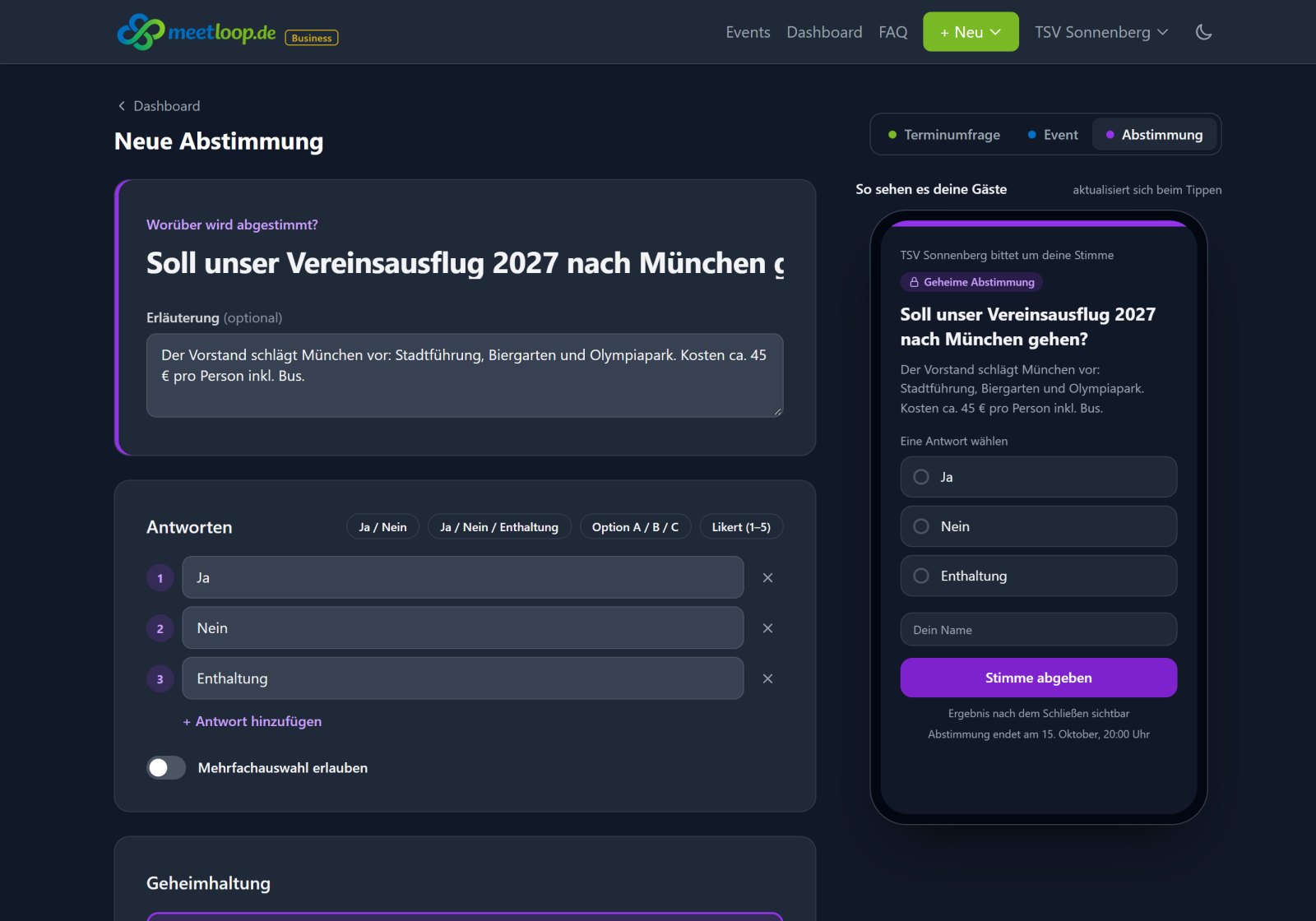Click the second answer field "Nein"

click(463, 628)
